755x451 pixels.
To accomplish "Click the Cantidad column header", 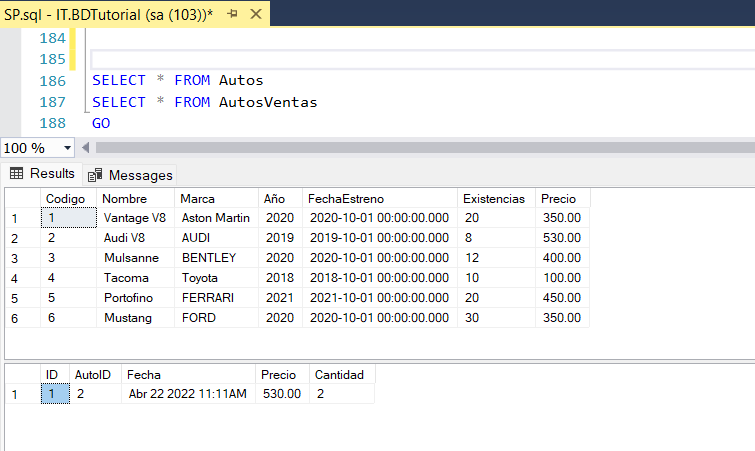I will [x=342, y=374].
